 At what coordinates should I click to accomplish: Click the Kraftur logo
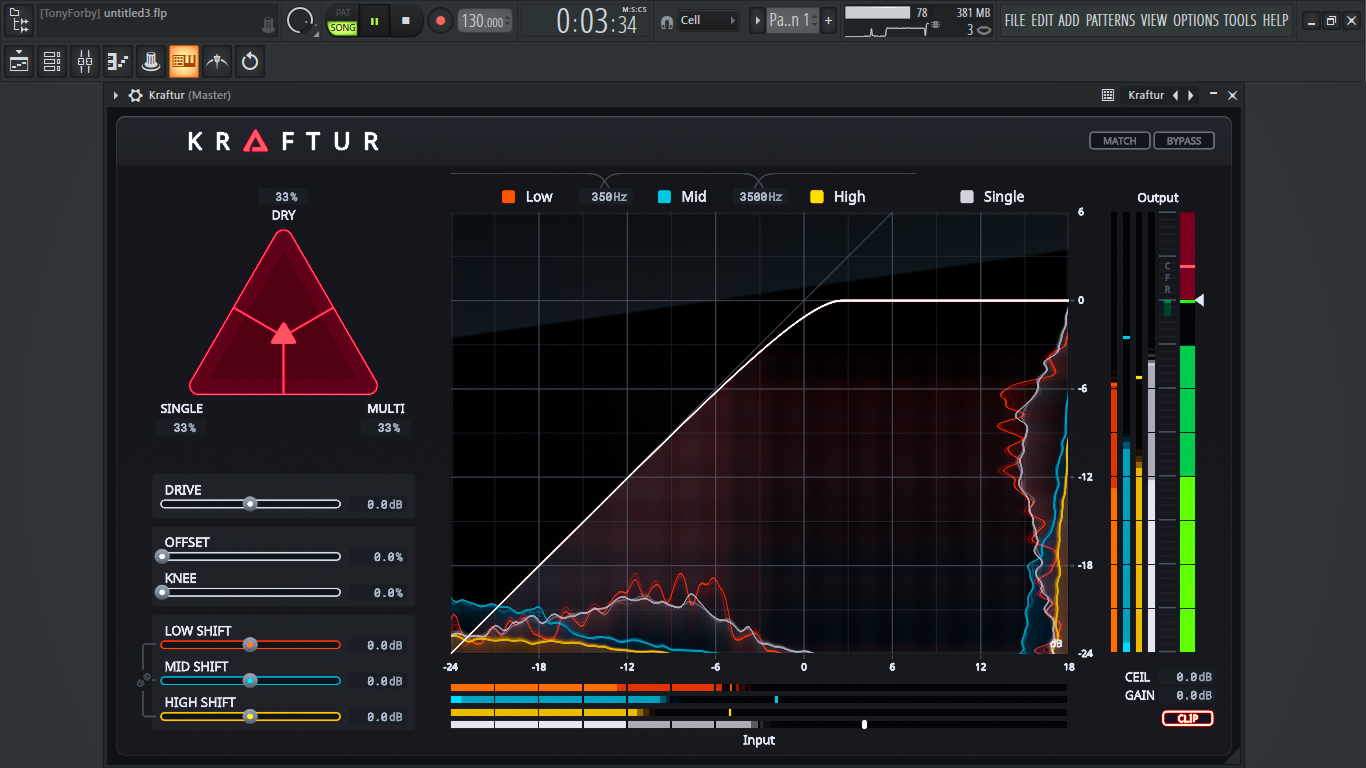pyautogui.click(x=284, y=141)
